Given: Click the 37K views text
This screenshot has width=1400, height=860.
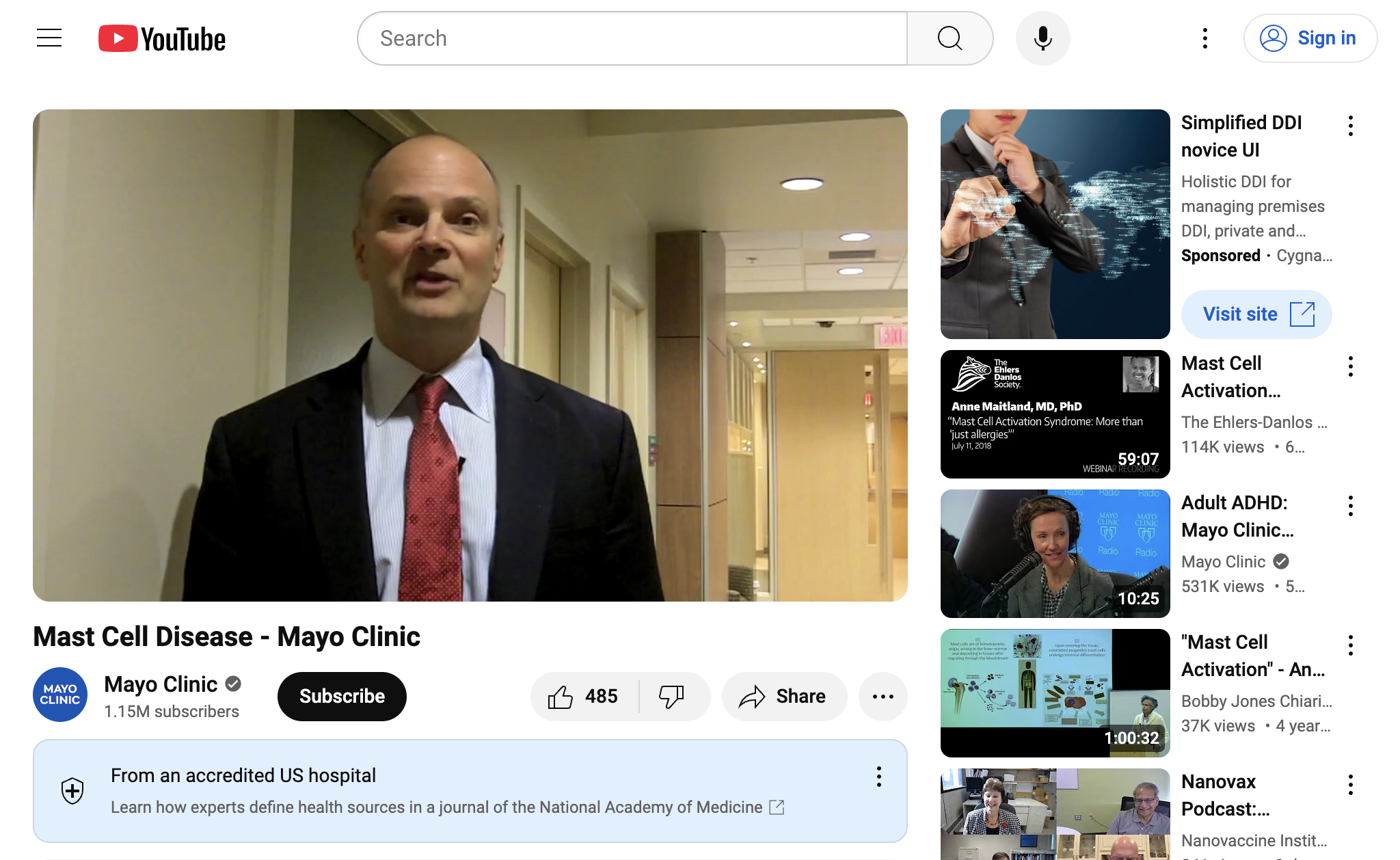Looking at the screenshot, I should pyautogui.click(x=1218, y=726).
